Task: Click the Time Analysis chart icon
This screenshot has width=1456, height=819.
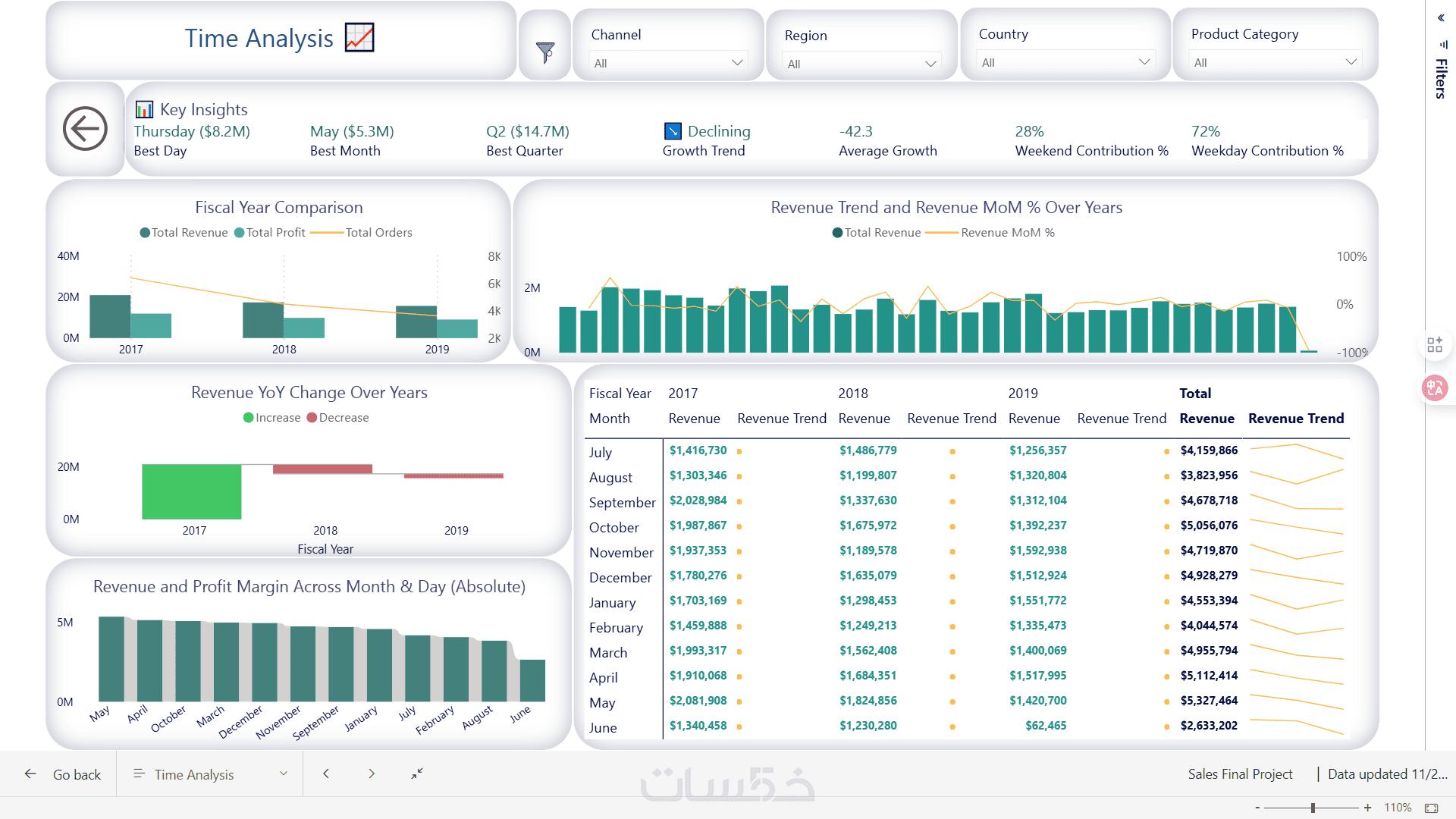Action: click(359, 37)
